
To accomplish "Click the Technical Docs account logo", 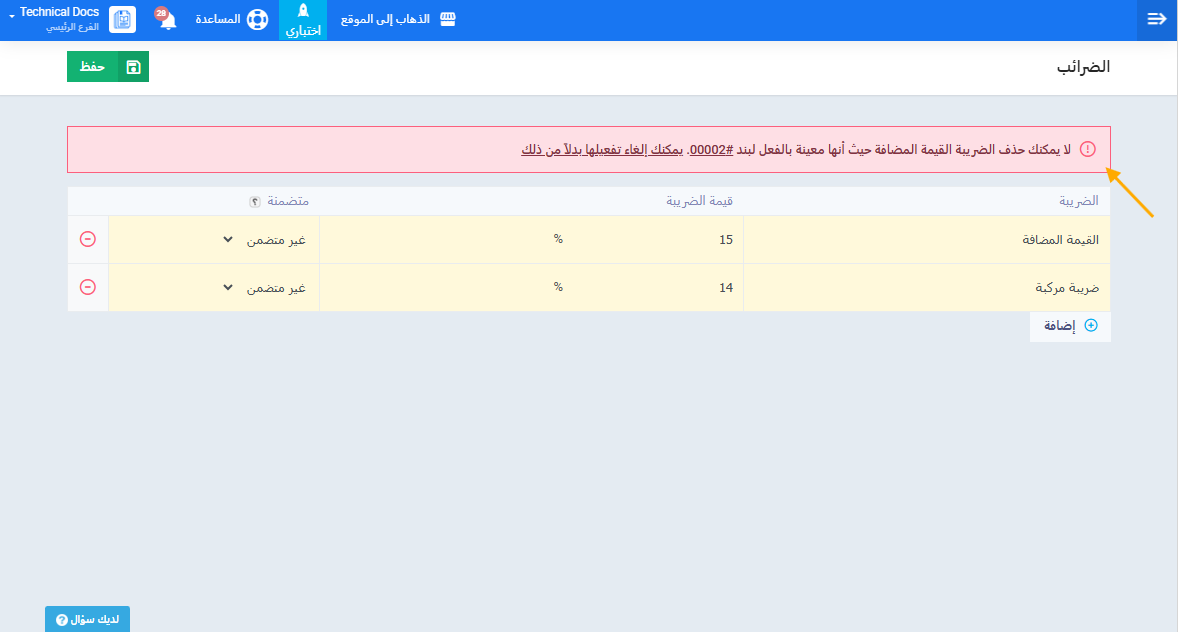I will coord(122,20).
